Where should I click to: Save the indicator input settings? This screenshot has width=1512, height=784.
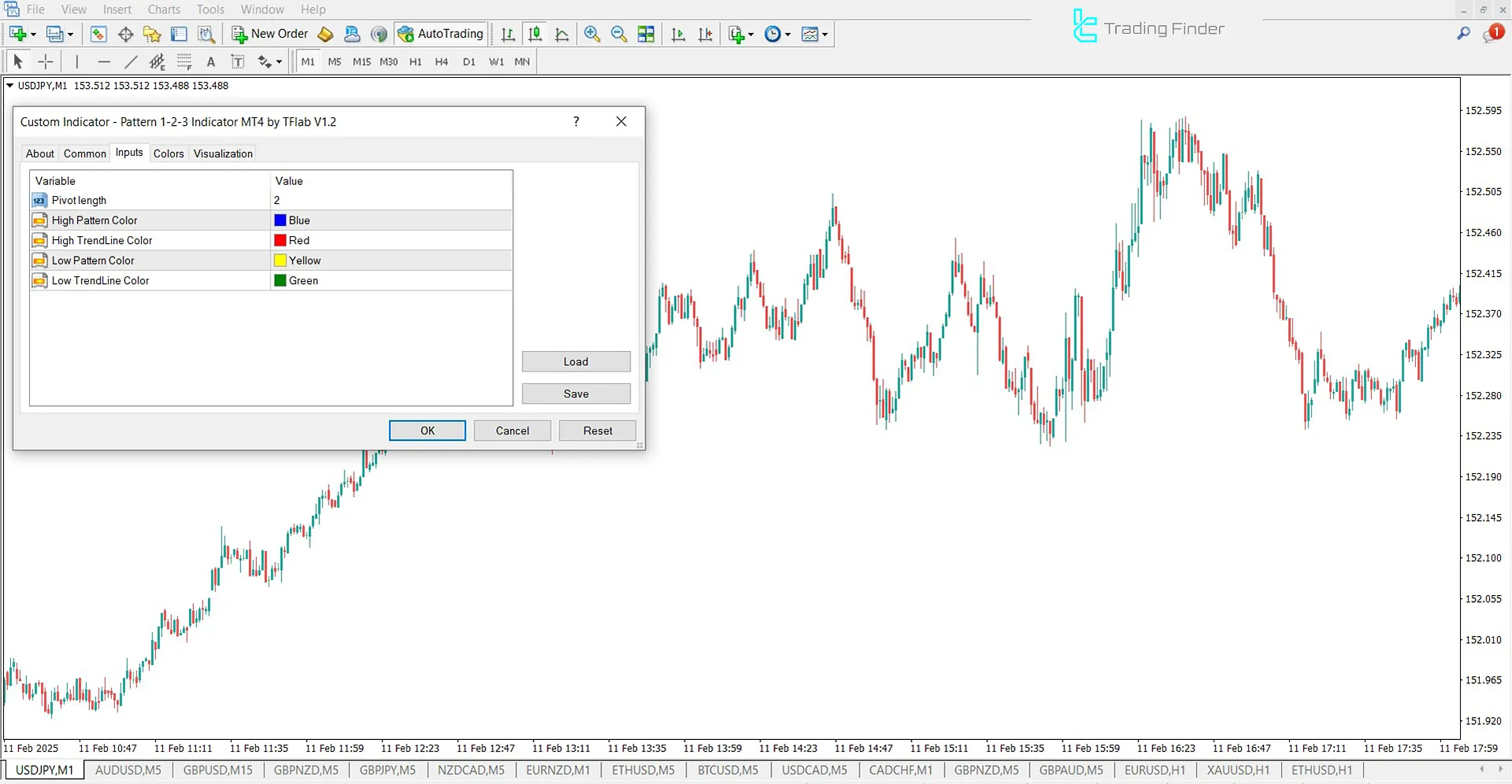[576, 394]
